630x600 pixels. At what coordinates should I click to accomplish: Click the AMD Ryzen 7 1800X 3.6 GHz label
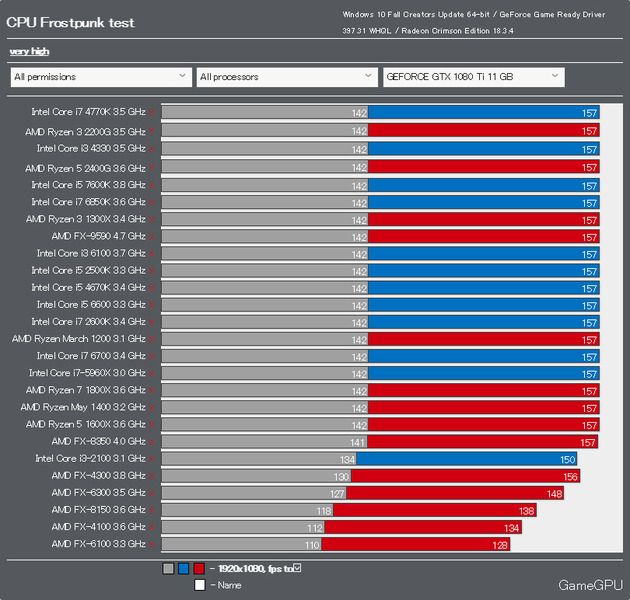[x=86, y=390]
